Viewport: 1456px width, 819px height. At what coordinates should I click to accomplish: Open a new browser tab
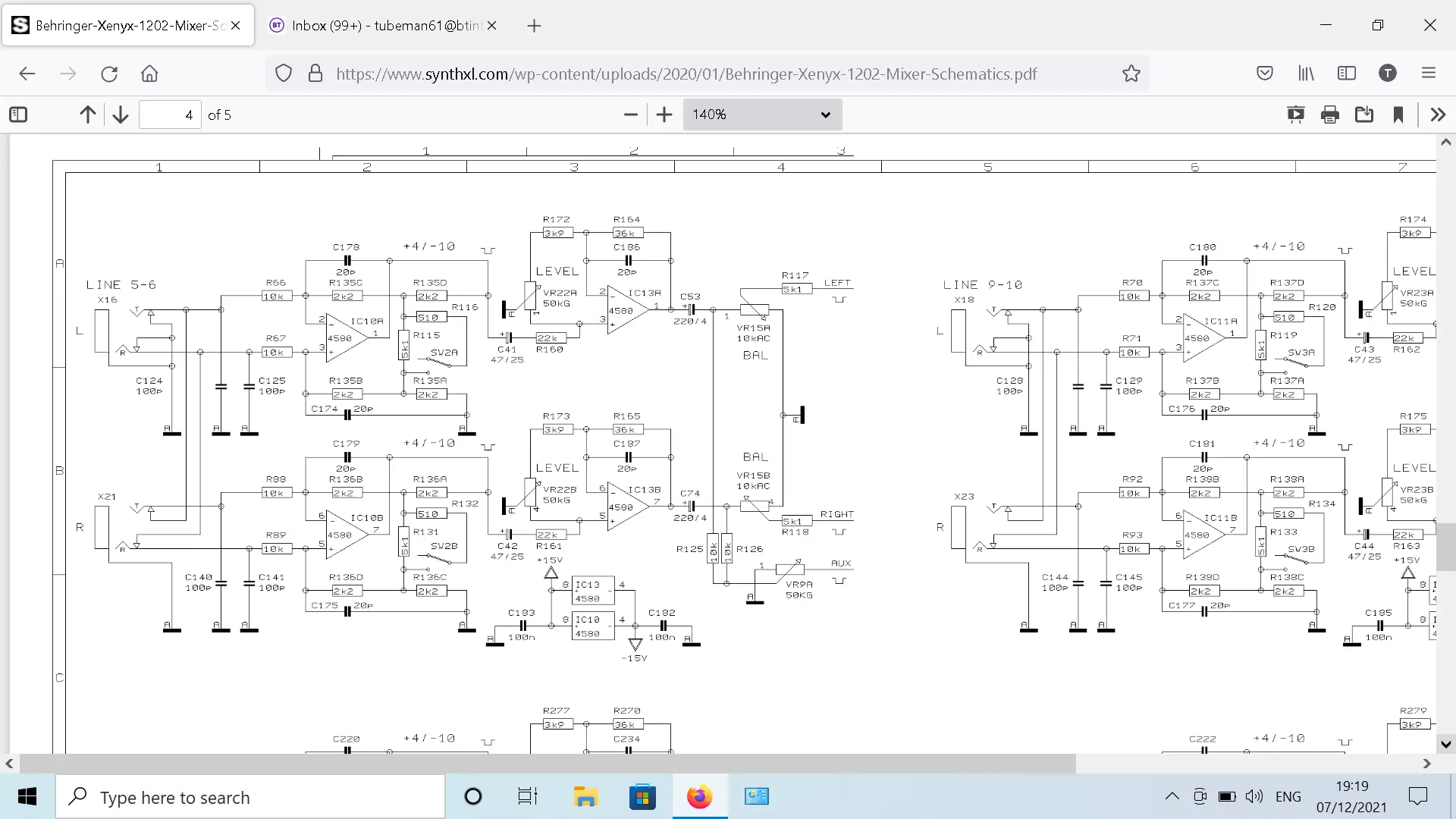click(x=534, y=26)
